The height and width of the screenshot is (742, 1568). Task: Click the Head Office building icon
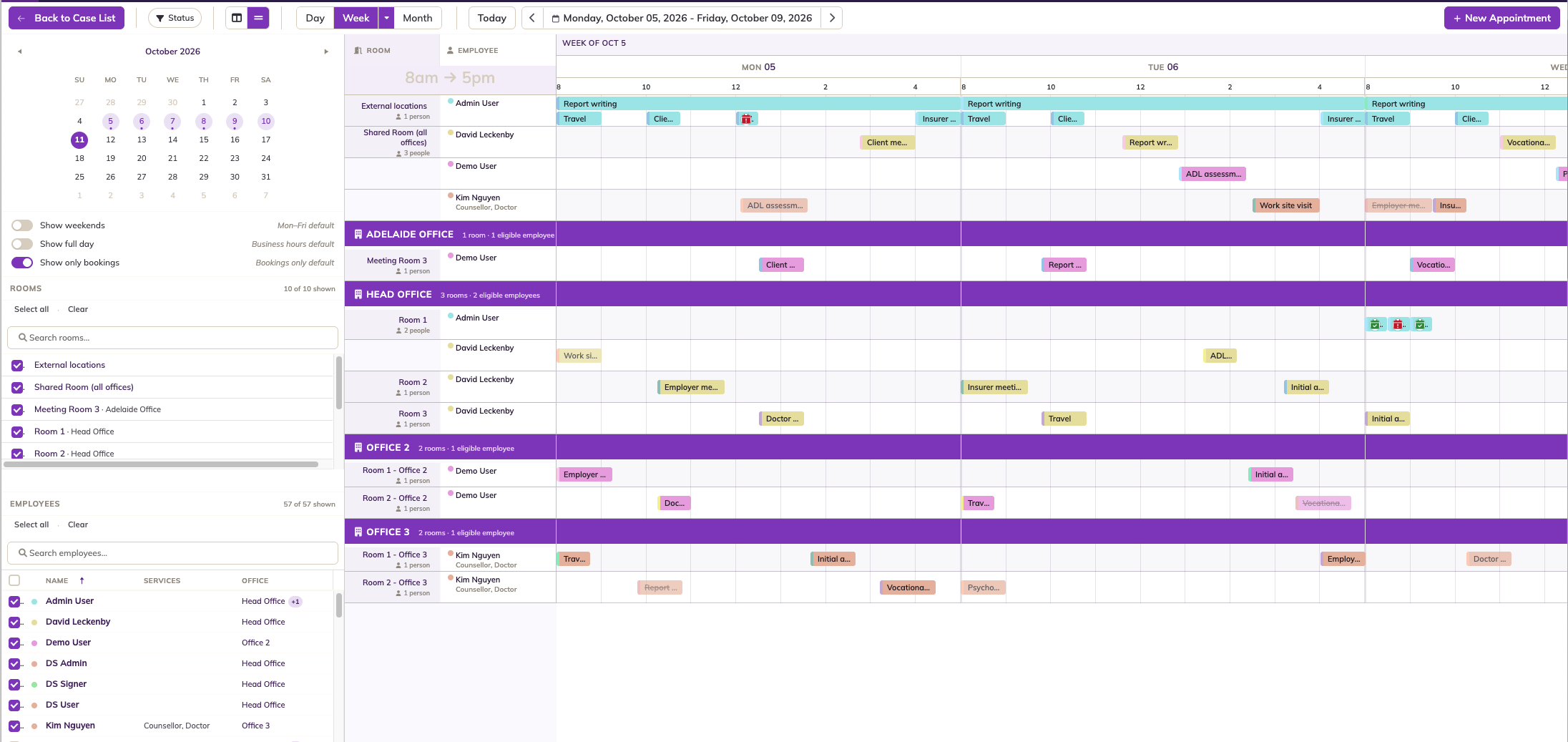point(358,294)
